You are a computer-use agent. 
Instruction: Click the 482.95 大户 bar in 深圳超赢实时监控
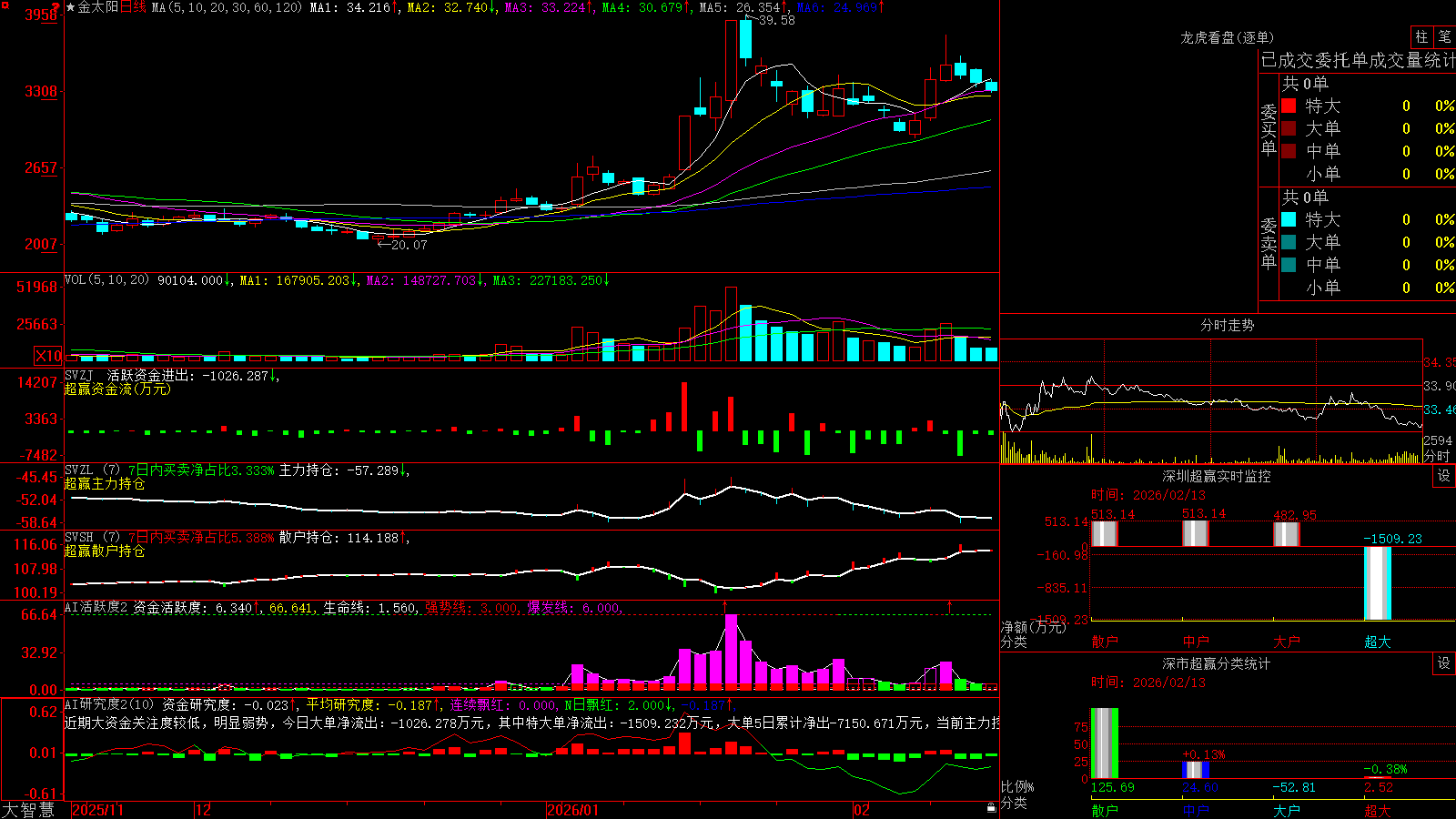tap(1287, 534)
